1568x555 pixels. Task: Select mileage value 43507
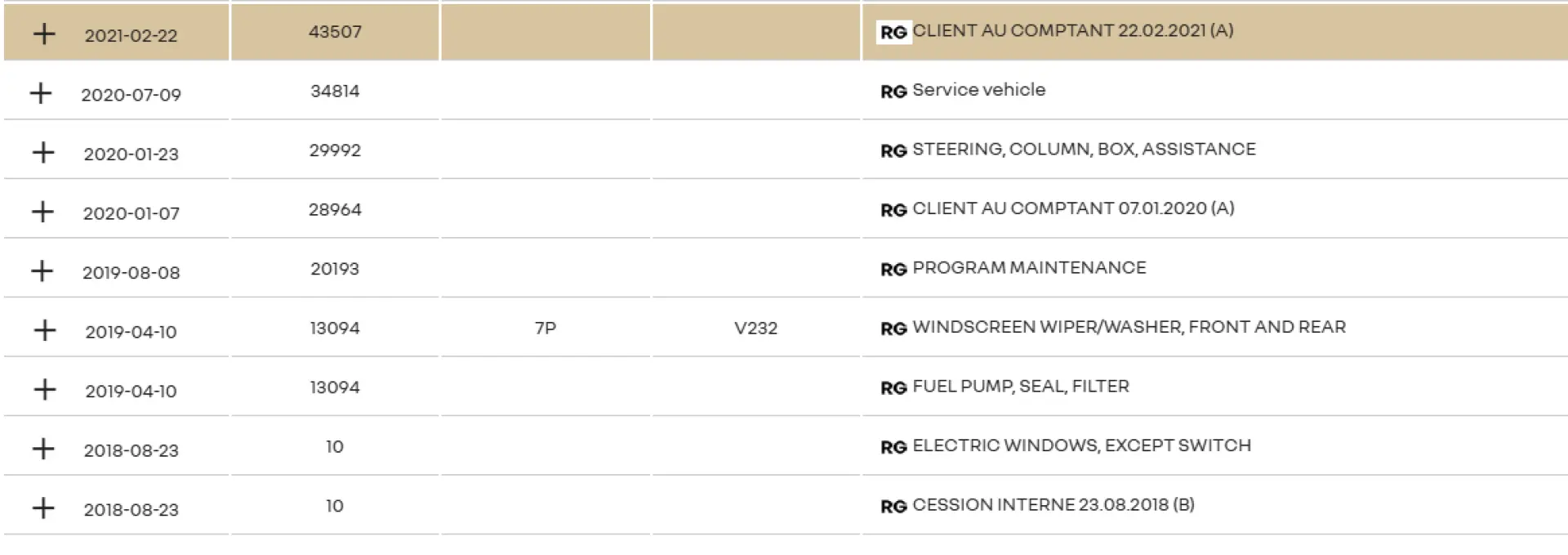tap(335, 31)
